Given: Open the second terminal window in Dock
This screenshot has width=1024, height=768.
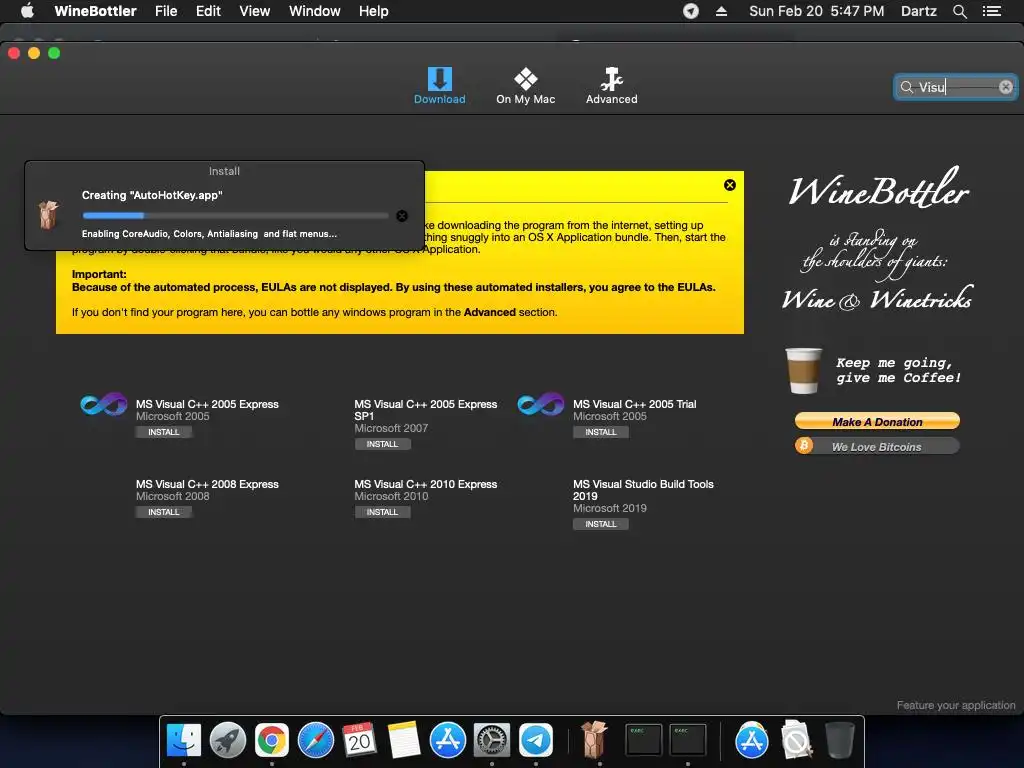Looking at the screenshot, I should coord(688,740).
